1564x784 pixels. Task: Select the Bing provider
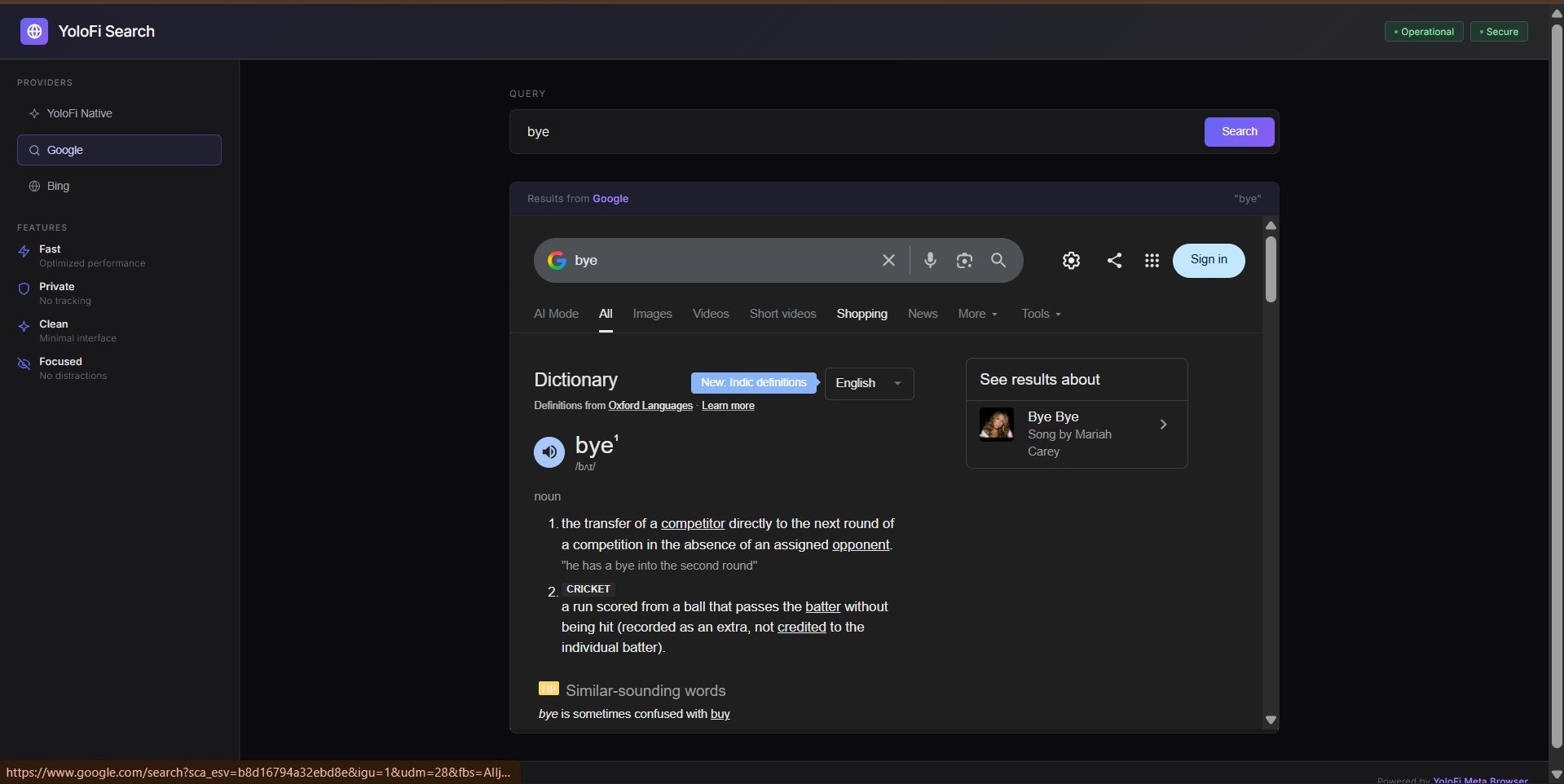coord(119,186)
